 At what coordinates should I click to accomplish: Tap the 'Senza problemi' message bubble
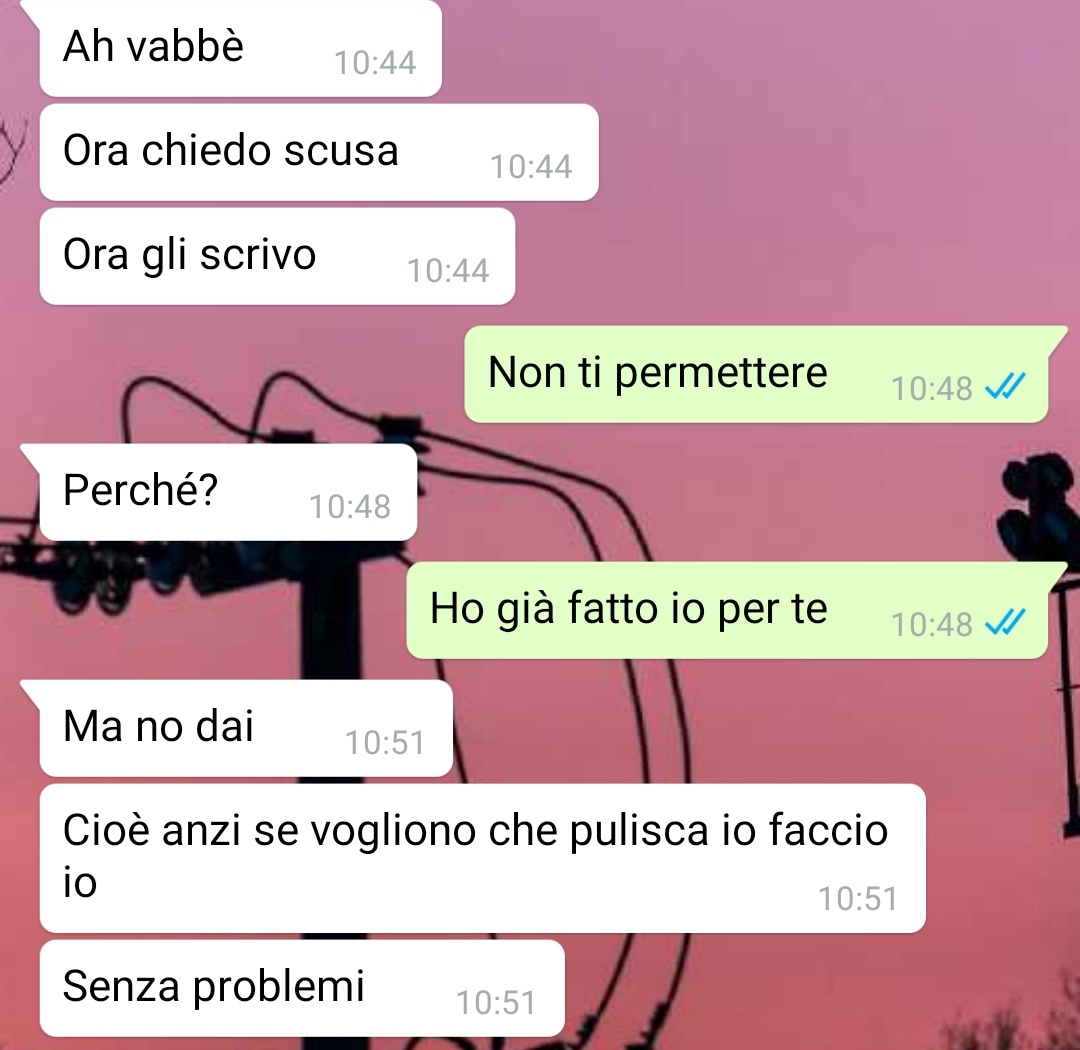[x=302, y=988]
